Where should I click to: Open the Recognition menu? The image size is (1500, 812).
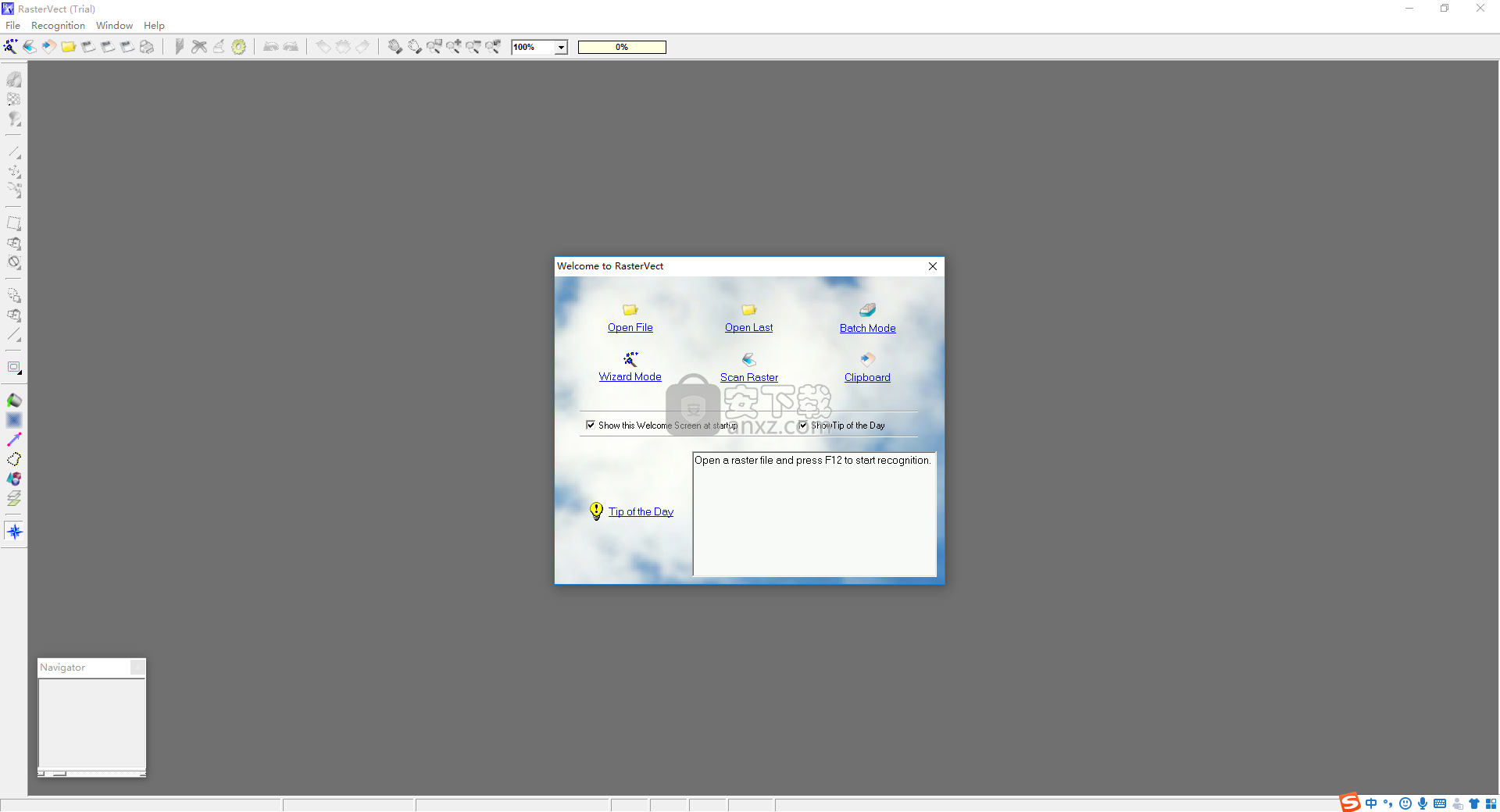pos(58,26)
